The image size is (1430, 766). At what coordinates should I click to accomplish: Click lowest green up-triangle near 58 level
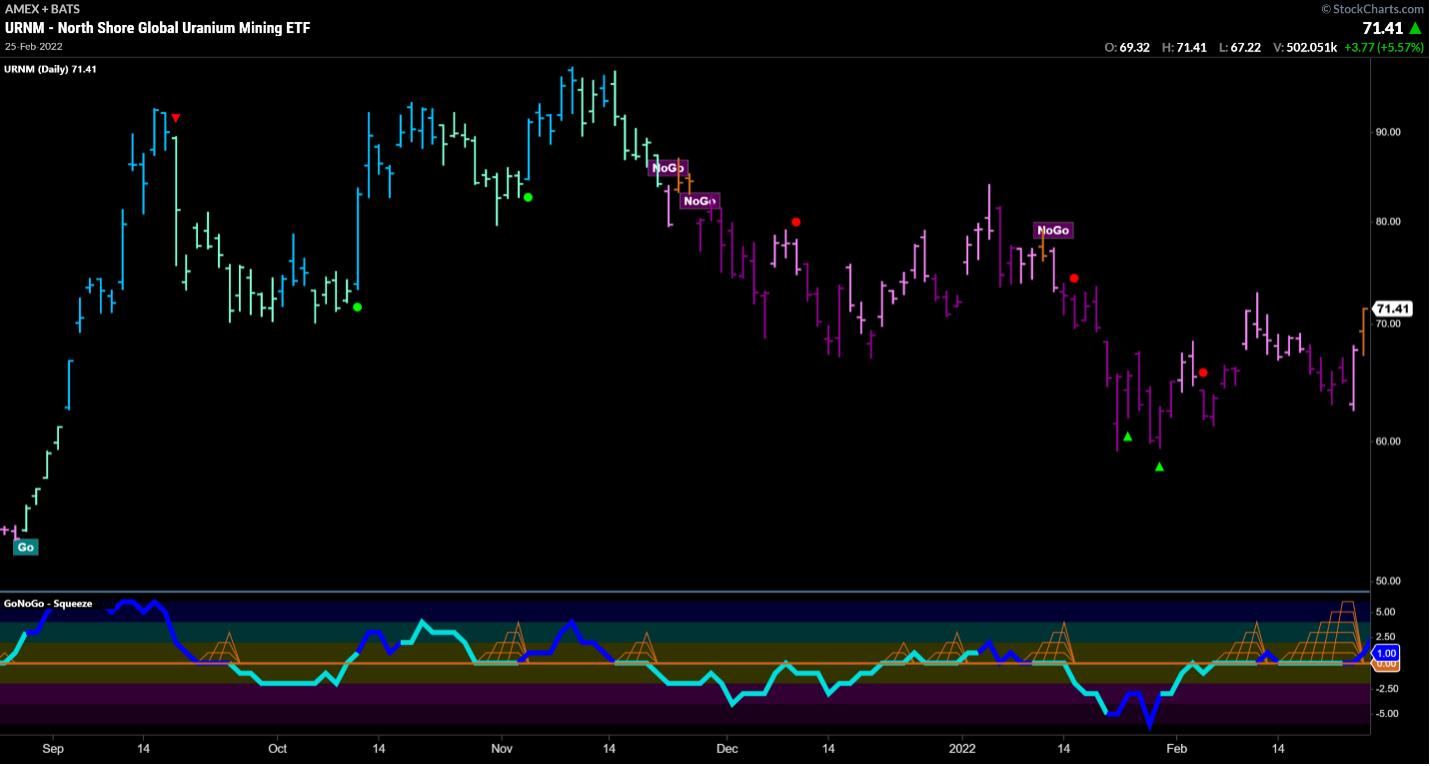pyautogui.click(x=1159, y=467)
